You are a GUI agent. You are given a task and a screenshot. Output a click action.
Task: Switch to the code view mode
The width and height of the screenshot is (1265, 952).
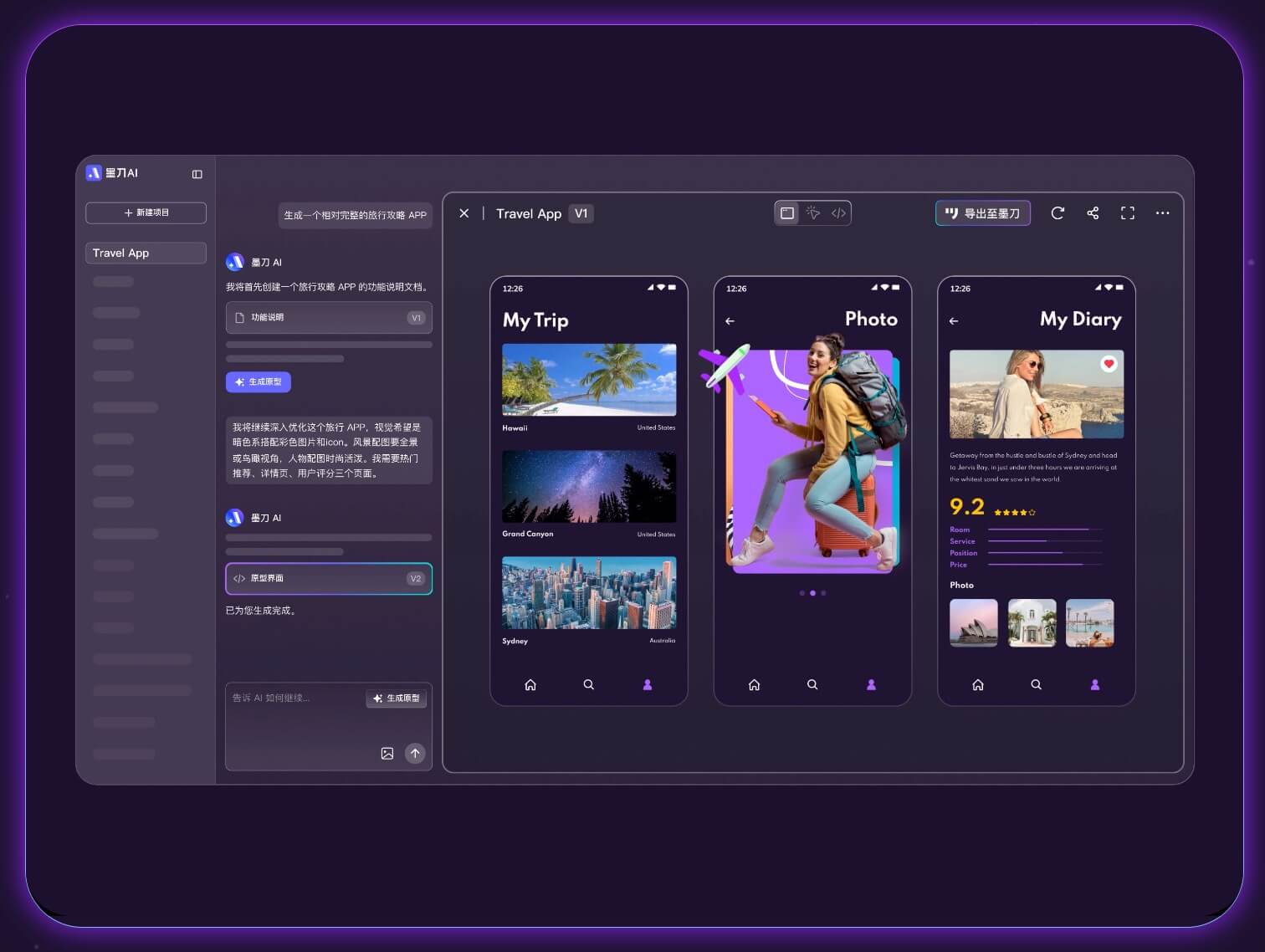pyautogui.click(x=838, y=213)
